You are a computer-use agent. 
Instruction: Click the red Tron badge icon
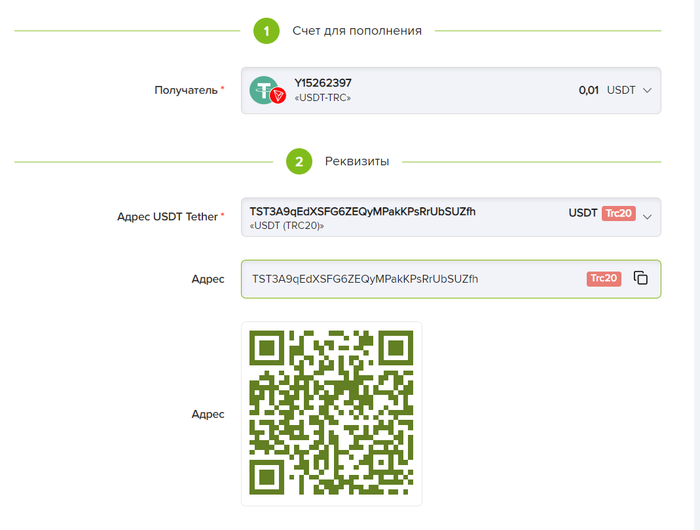click(278, 96)
